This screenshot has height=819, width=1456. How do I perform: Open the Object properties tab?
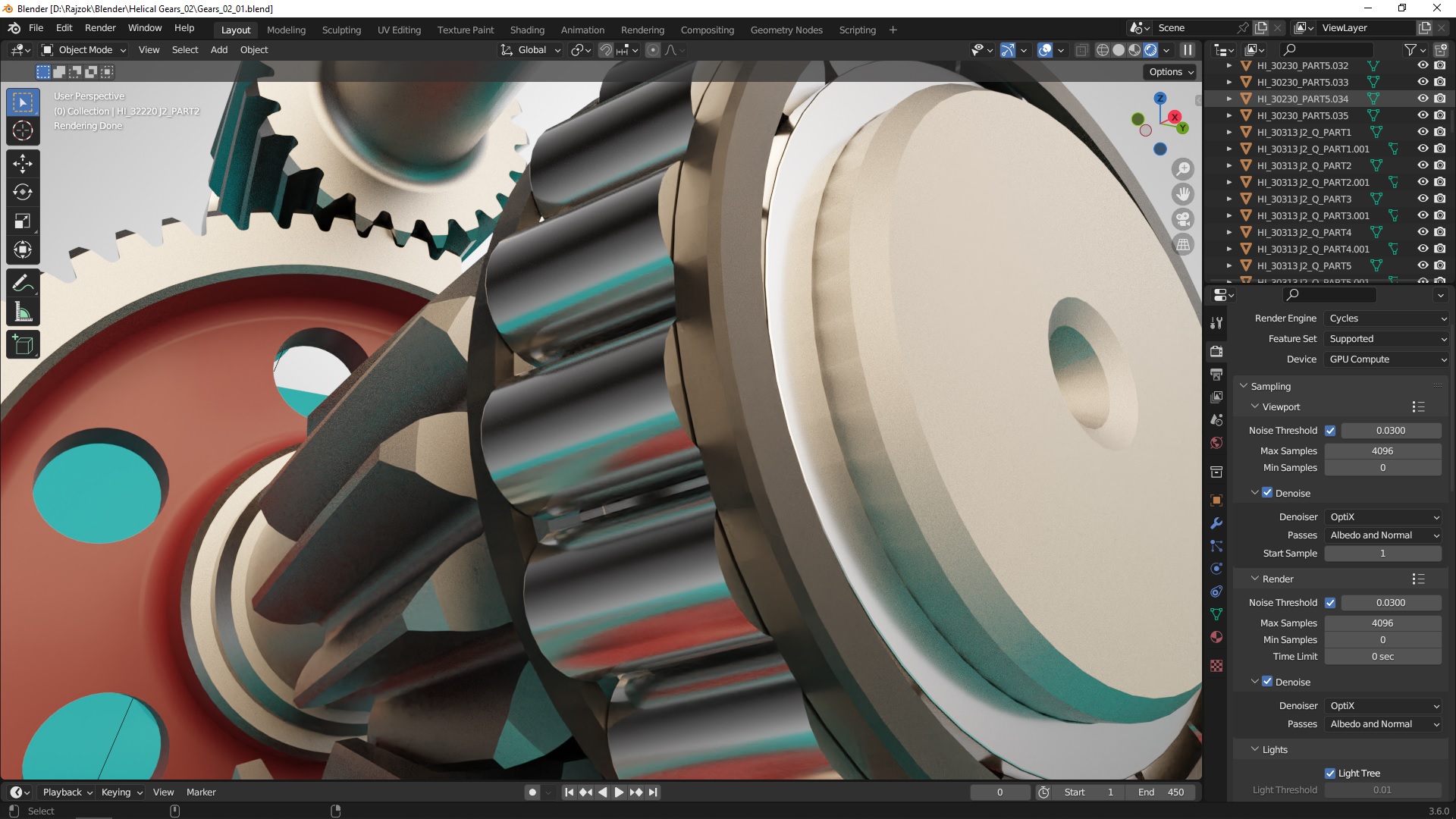[1216, 500]
